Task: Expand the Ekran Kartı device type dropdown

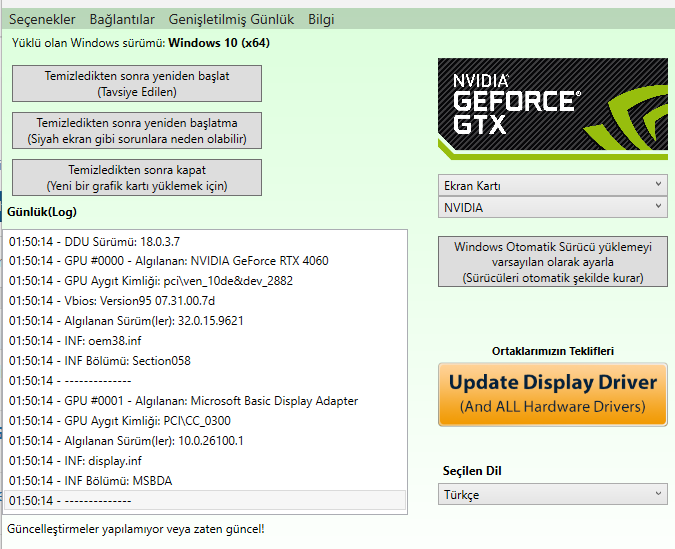Action: click(x=553, y=186)
